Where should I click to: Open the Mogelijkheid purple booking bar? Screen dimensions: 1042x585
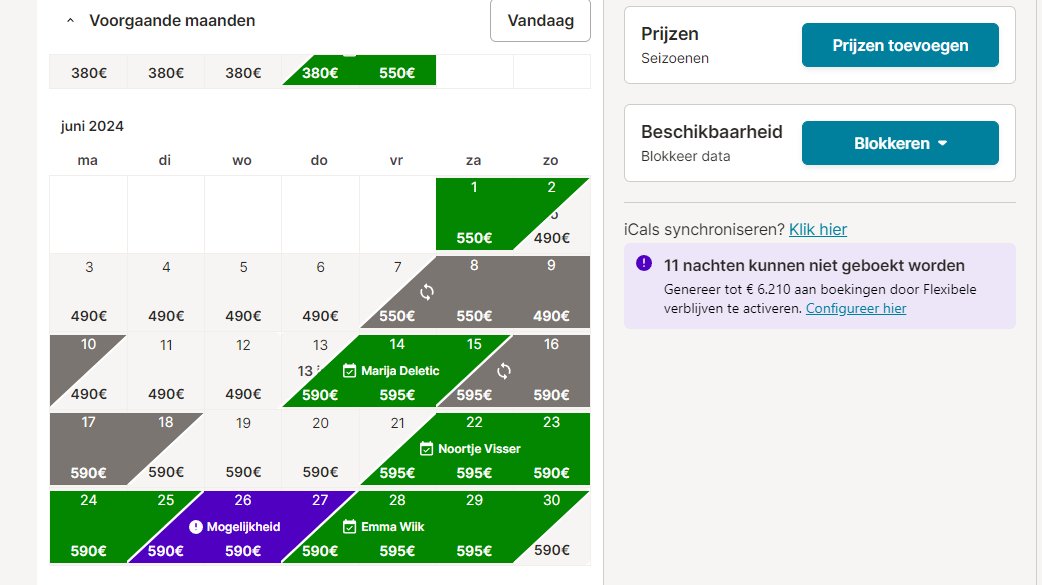243,527
